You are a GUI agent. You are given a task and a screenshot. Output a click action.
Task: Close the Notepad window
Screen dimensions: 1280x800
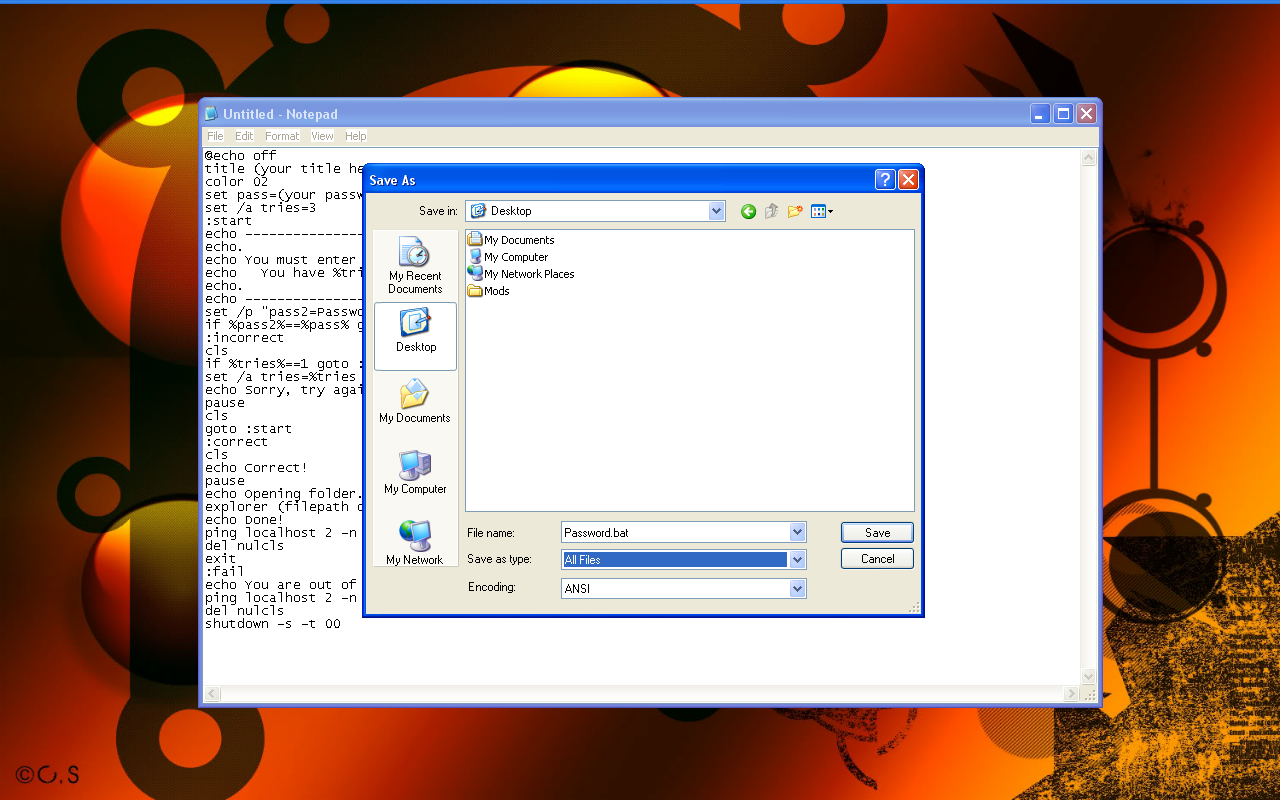[1086, 114]
